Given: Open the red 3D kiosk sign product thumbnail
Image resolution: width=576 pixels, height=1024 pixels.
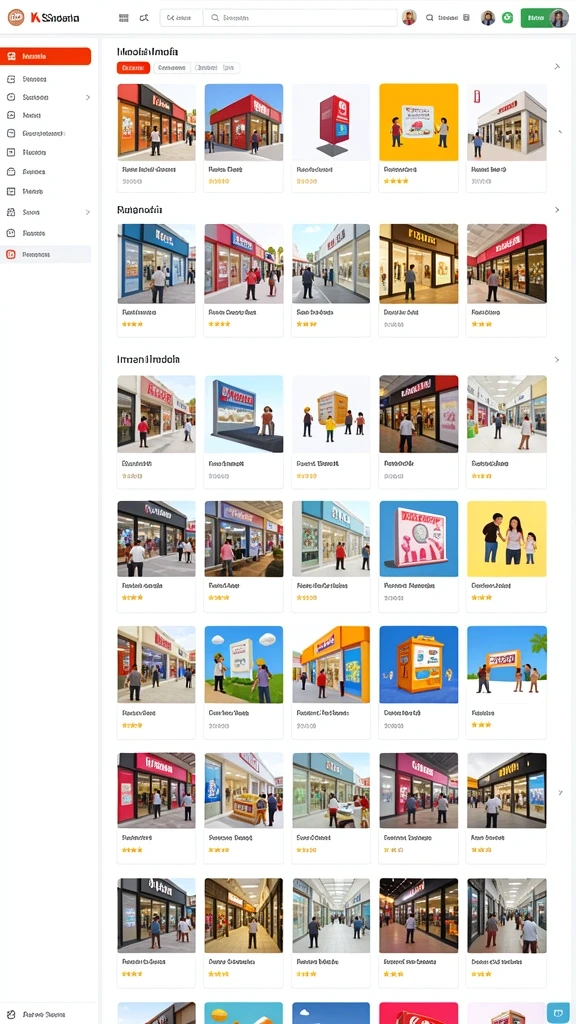Looking at the screenshot, I should [x=331, y=122].
